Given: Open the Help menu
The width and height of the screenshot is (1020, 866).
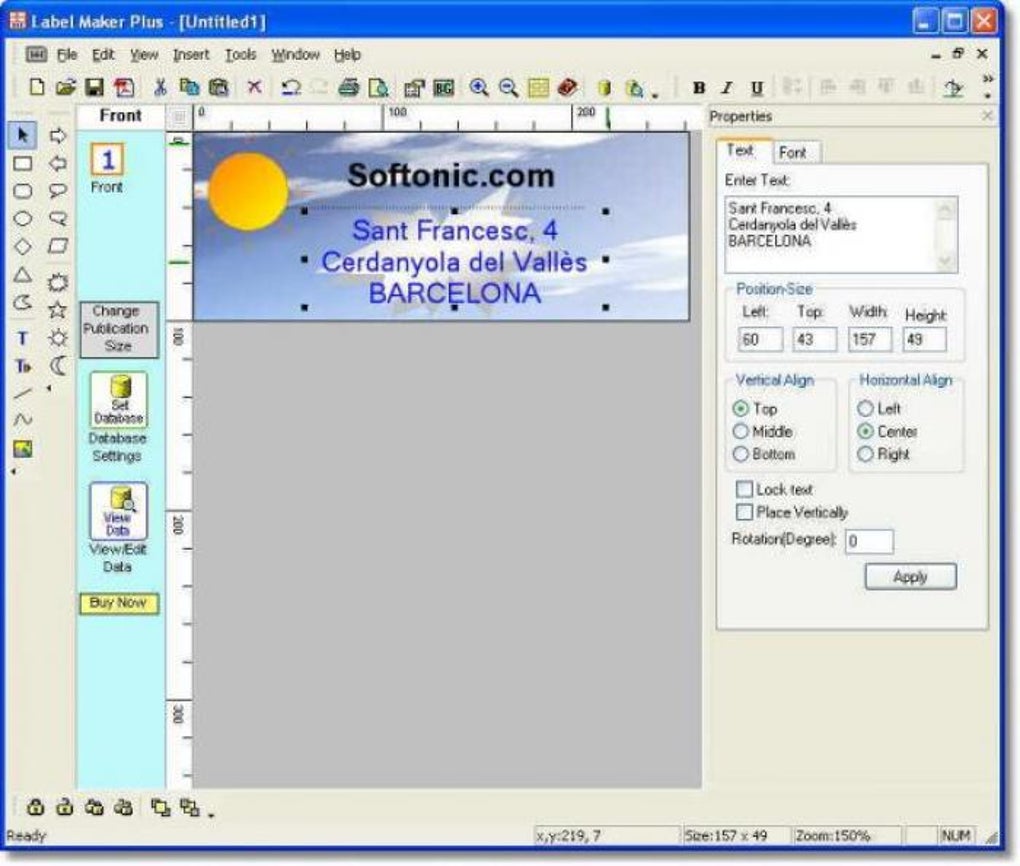Looking at the screenshot, I should click(347, 55).
